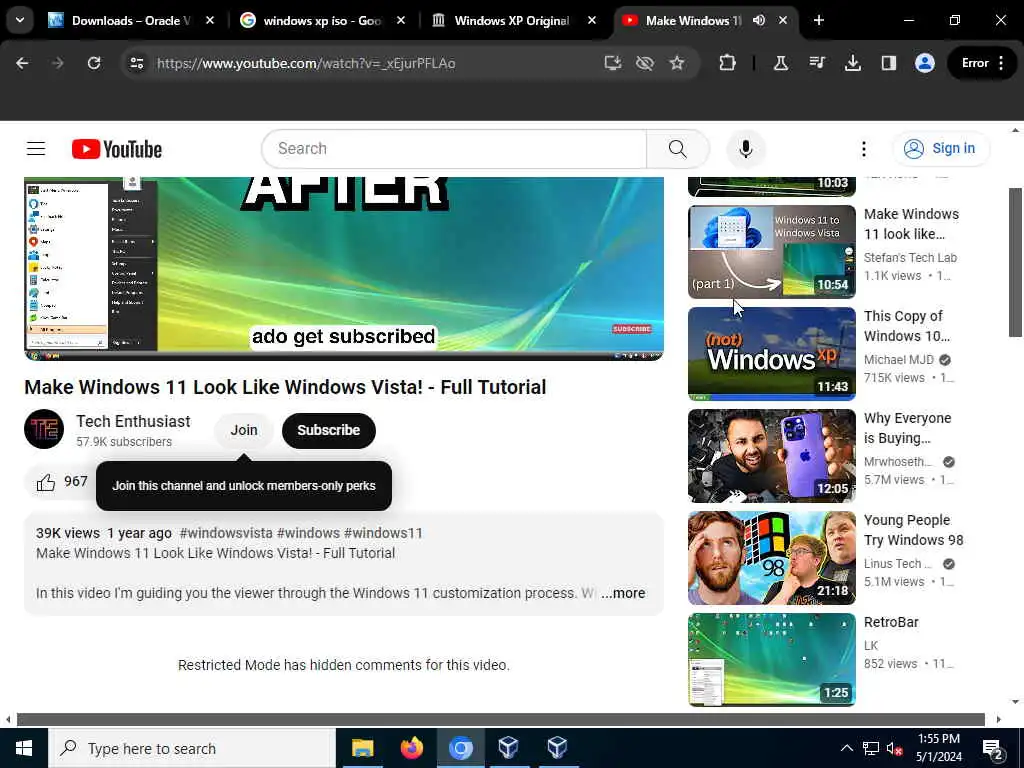Open browser Downloads icon
Screen dimensions: 1024x768
coord(852,63)
